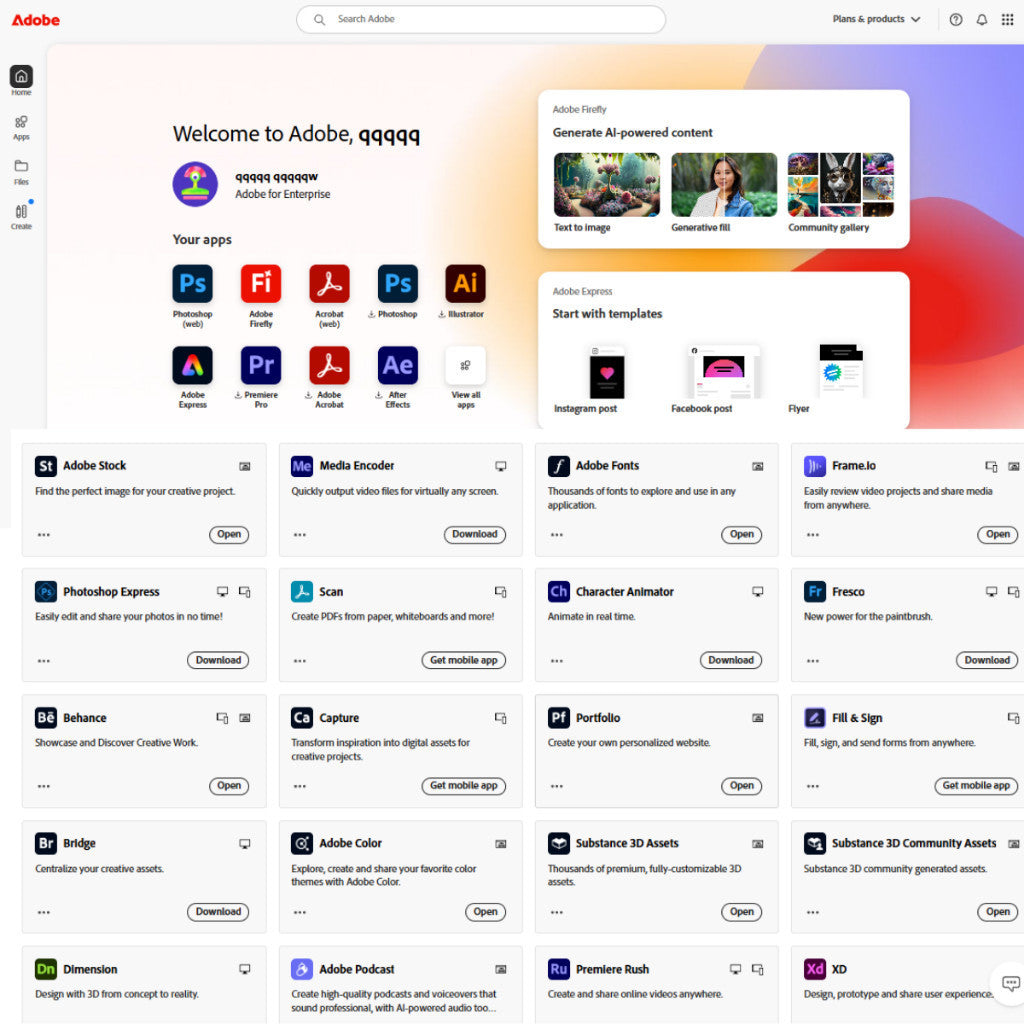Click the Adobe Podcast card title
The image size is (1024, 1024).
[357, 969]
